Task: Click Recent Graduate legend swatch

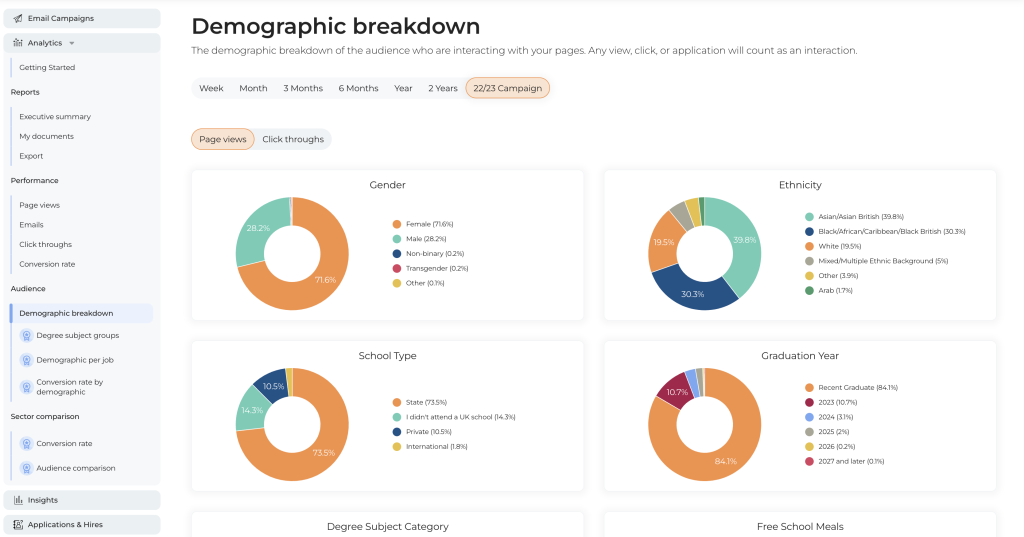Action: 809,387
